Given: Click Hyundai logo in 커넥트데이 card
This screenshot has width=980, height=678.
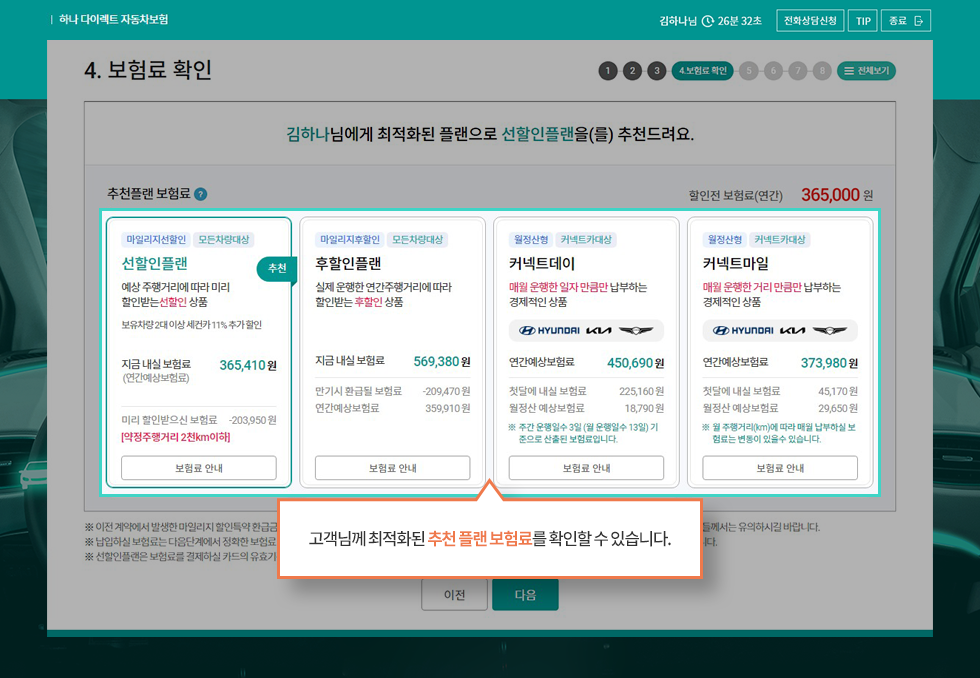Looking at the screenshot, I should click(544, 331).
